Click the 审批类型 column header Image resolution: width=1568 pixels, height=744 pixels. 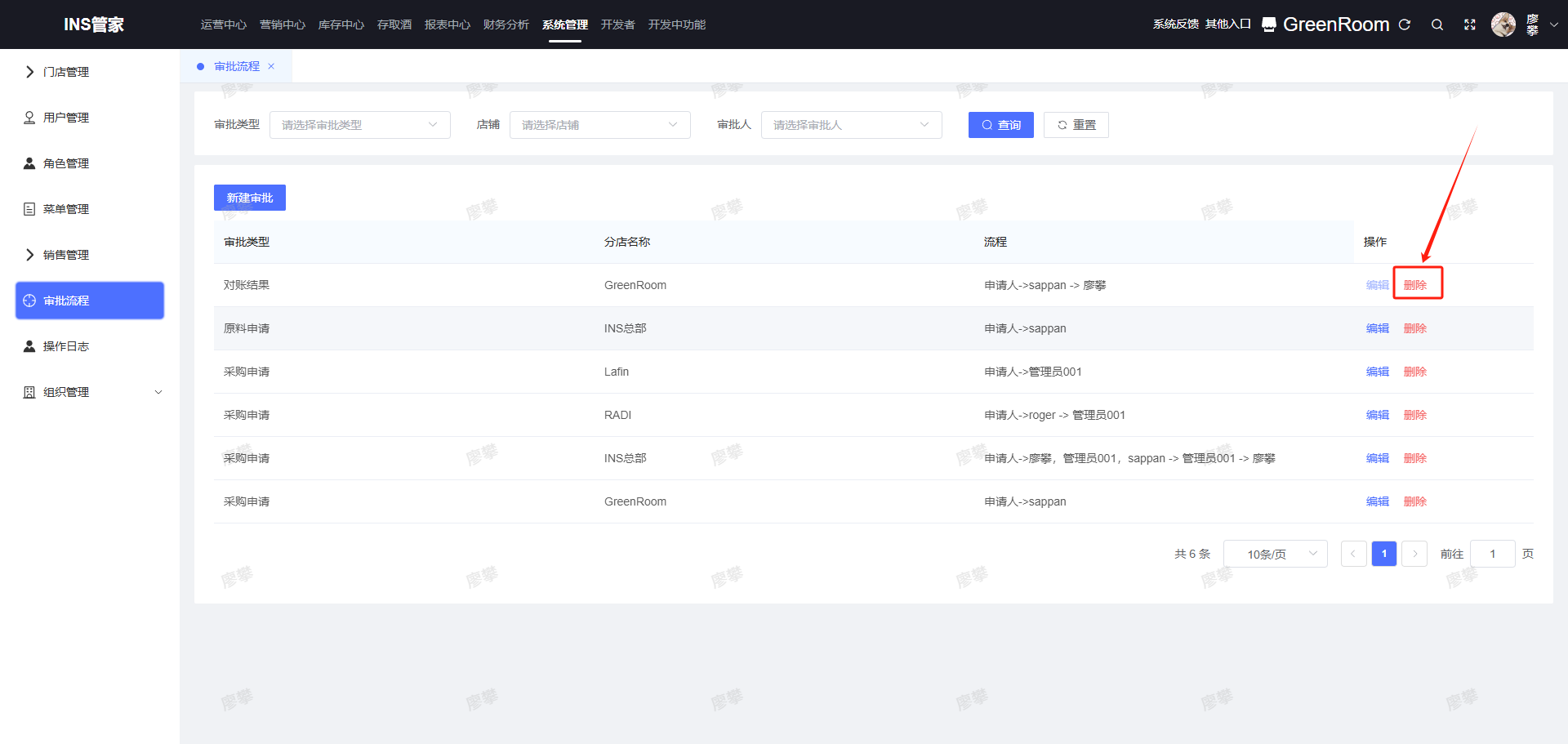pyautogui.click(x=247, y=242)
